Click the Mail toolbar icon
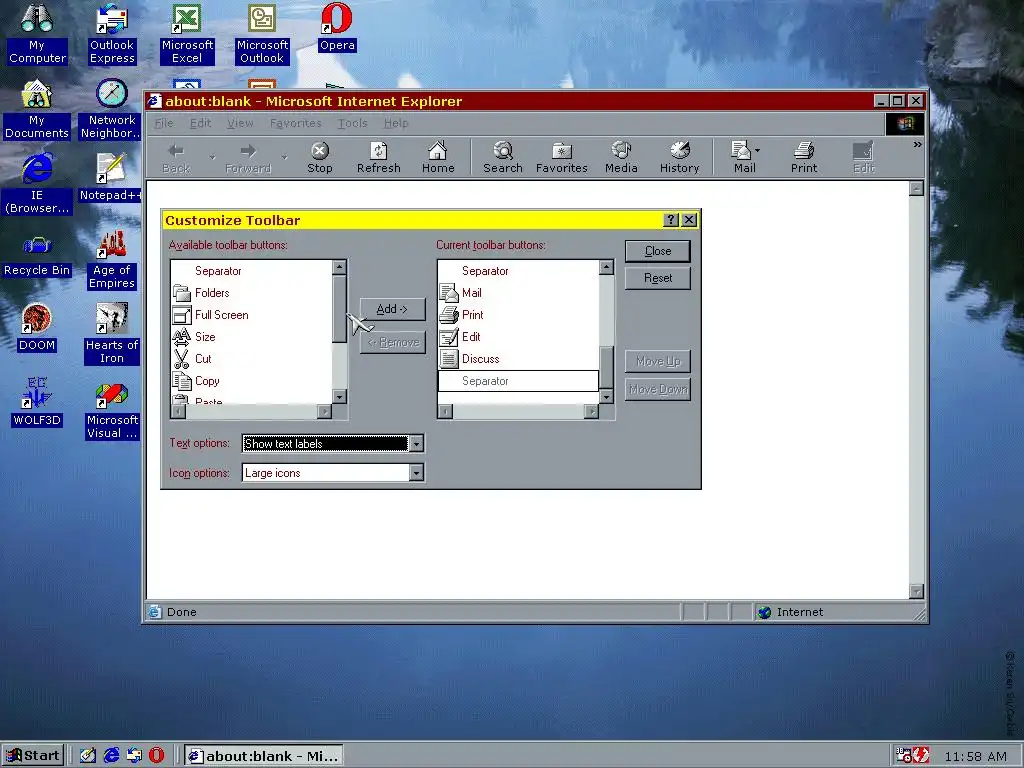This screenshot has width=1024, height=768. click(742, 157)
